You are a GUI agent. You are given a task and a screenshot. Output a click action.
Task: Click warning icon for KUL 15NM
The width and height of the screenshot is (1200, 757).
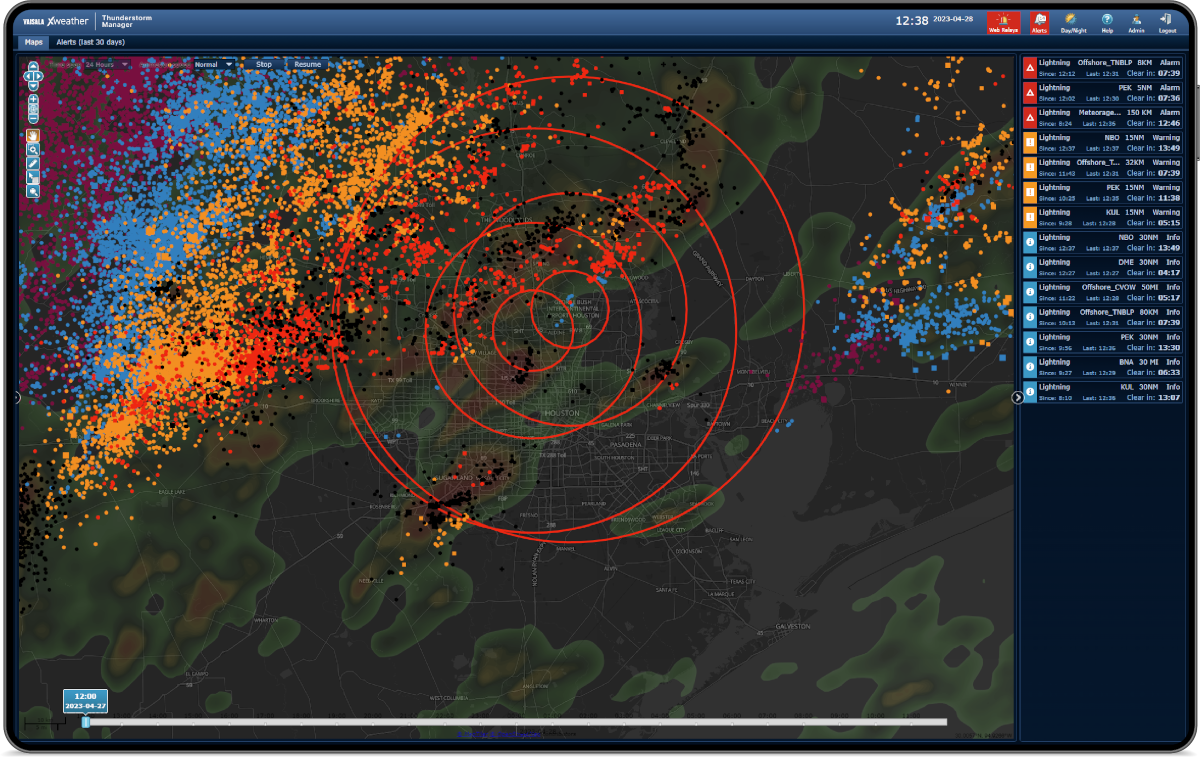pos(1029,218)
